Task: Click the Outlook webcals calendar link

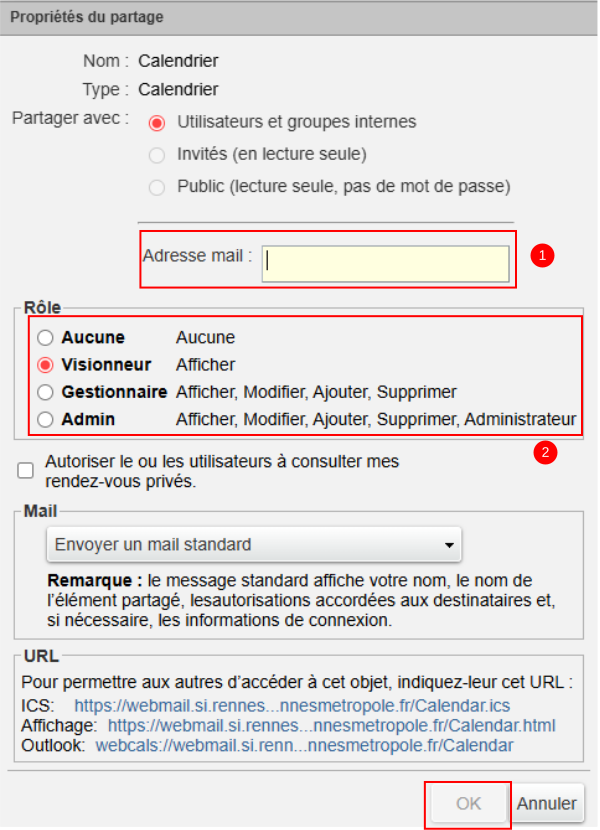Action: 304,745
